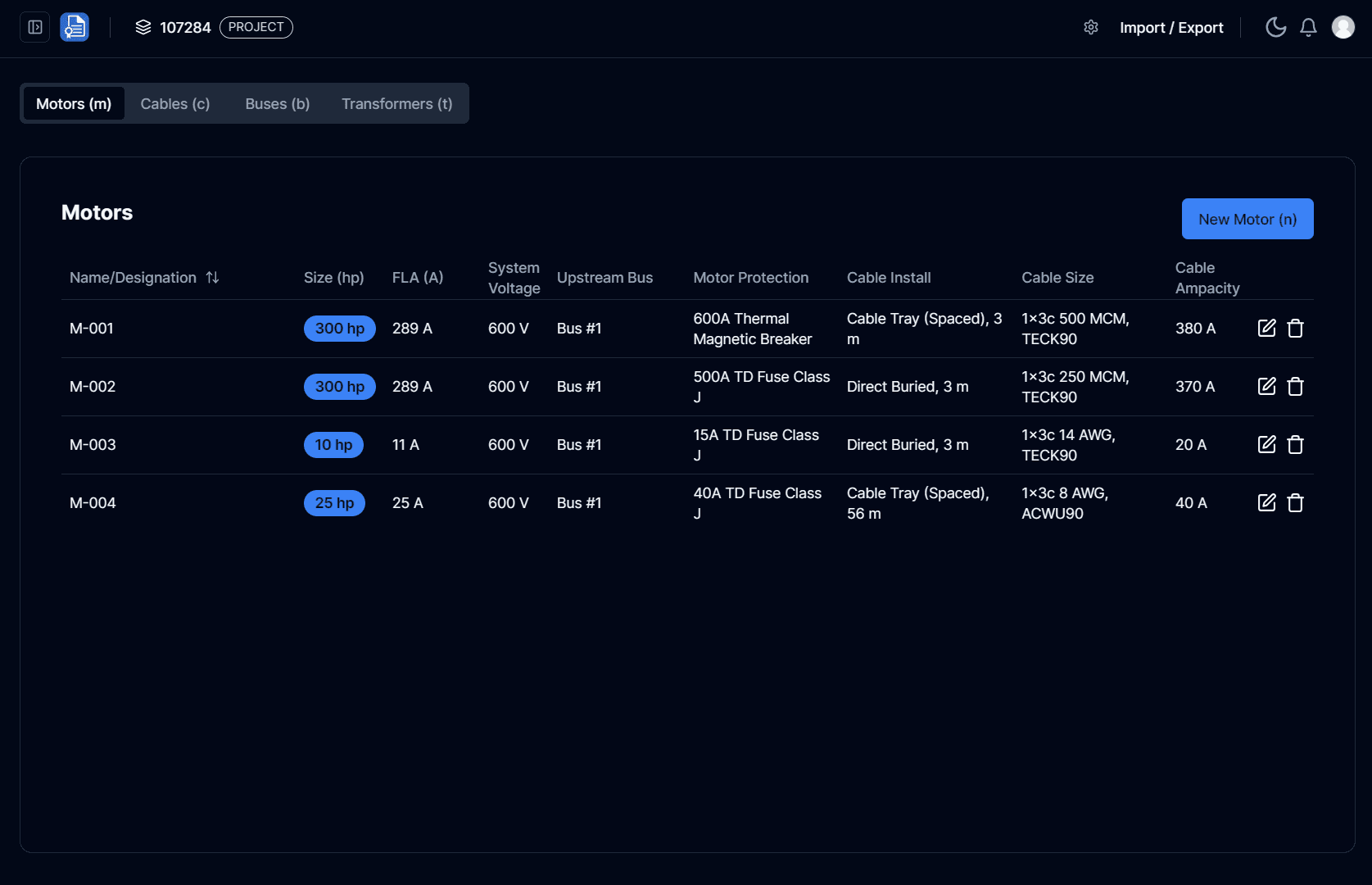The height and width of the screenshot is (885, 1372).
Task: Switch to the Buses (b) tab
Action: point(278,104)
